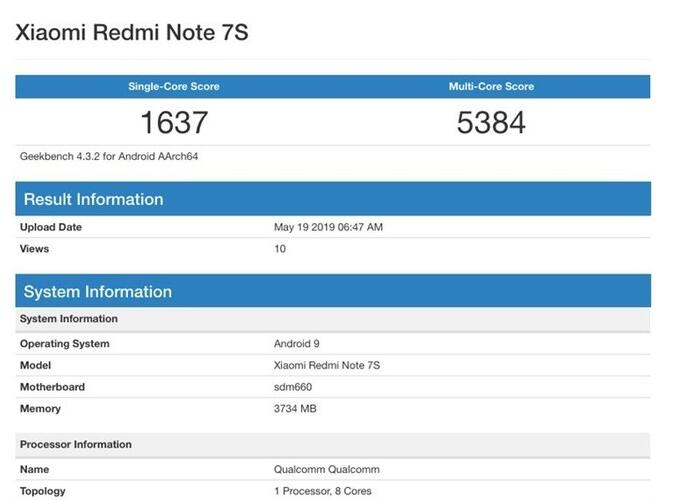Click the blue System Information section header
Image resolution: width=676 pixels, height=500 pixels.
(98, 292)
